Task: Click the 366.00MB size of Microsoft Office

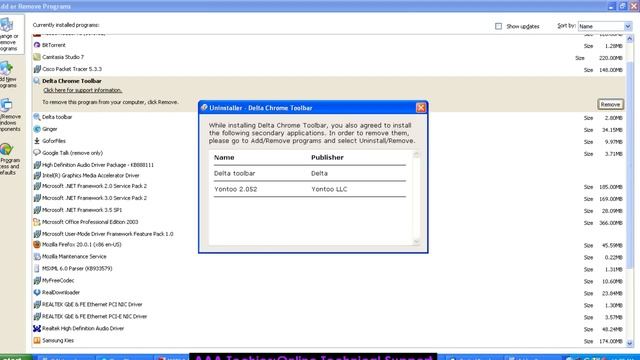Action: [x=611, y=223]
